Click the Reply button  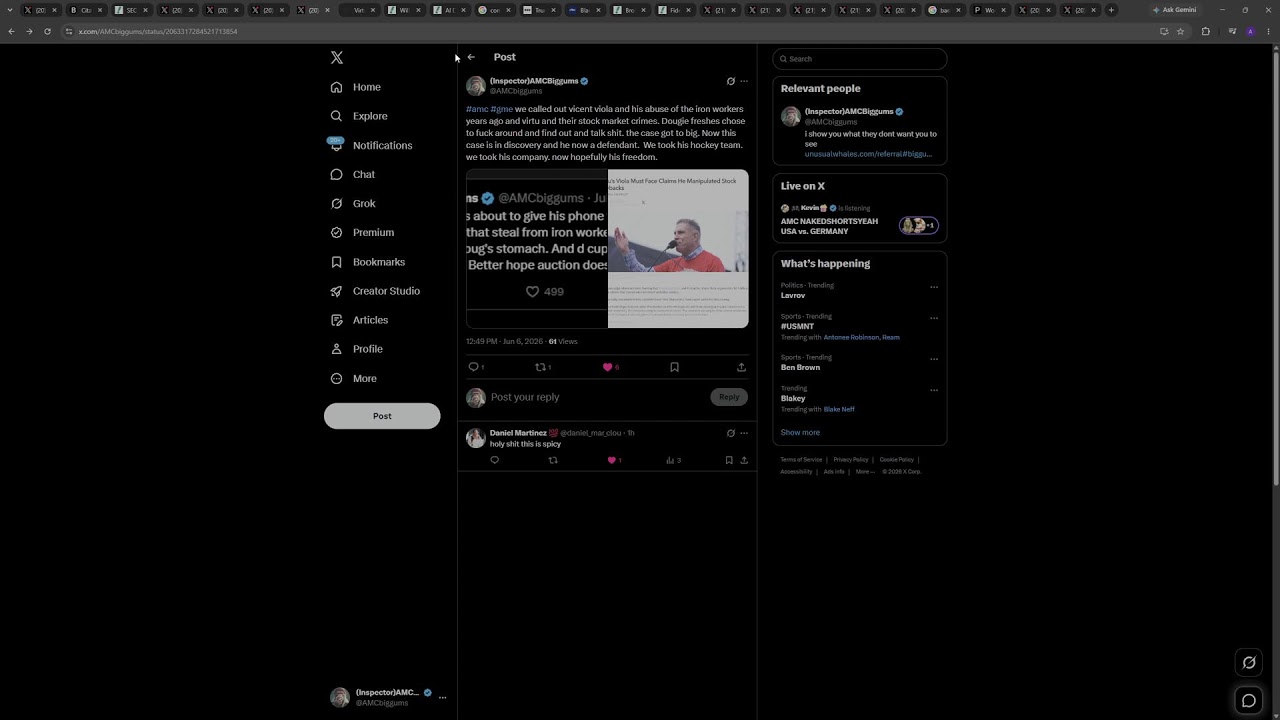(729, 397)
